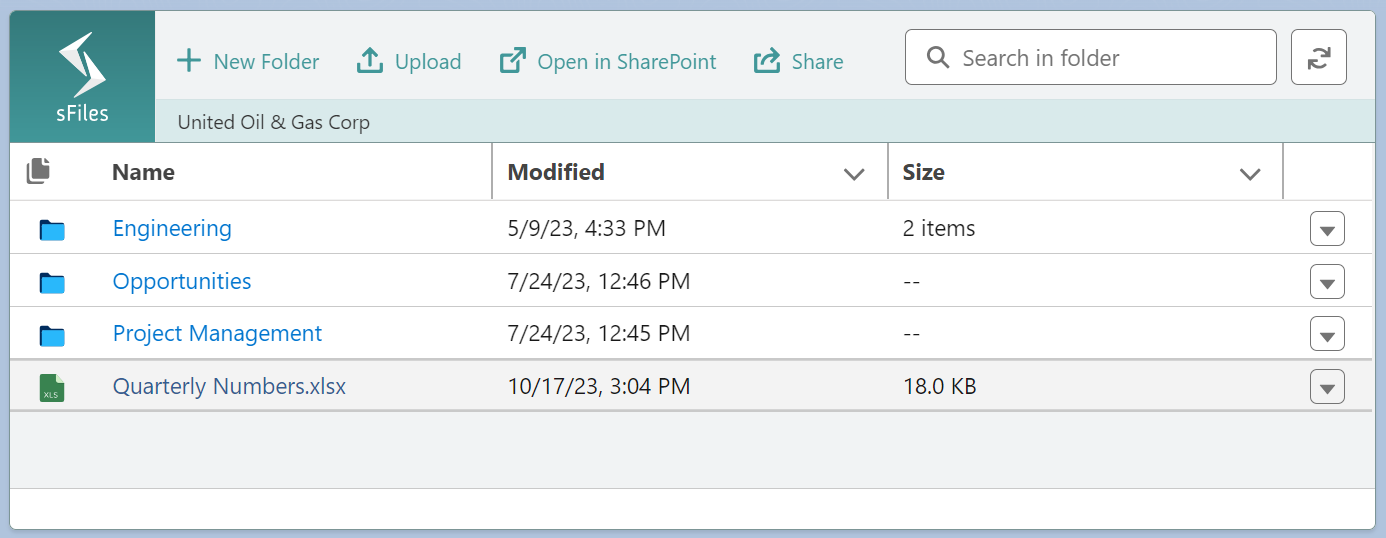Select the 7/24/23, 12:46 PM date cell
Screen dimensions: 1386x538
point(599,281)
